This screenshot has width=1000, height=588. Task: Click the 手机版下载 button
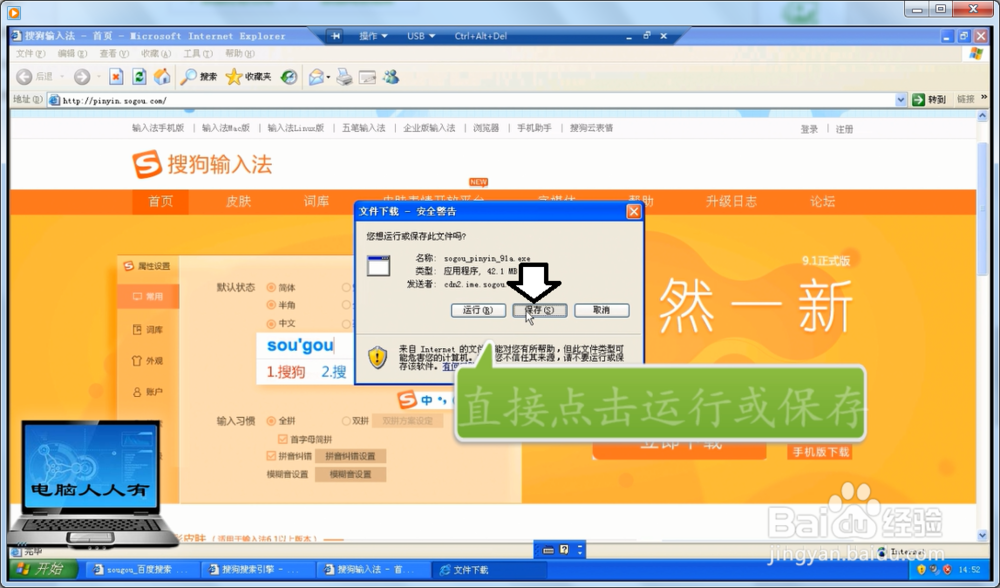pyautogui.click(x=820, y=452)
